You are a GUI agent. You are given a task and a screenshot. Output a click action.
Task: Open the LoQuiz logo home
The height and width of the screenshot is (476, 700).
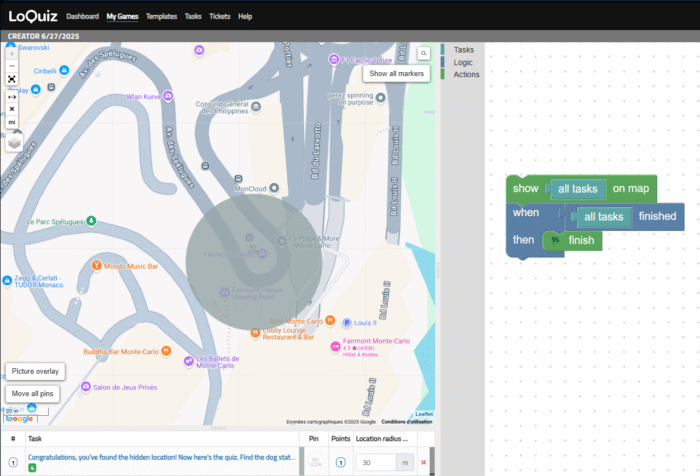pos(33,16)
